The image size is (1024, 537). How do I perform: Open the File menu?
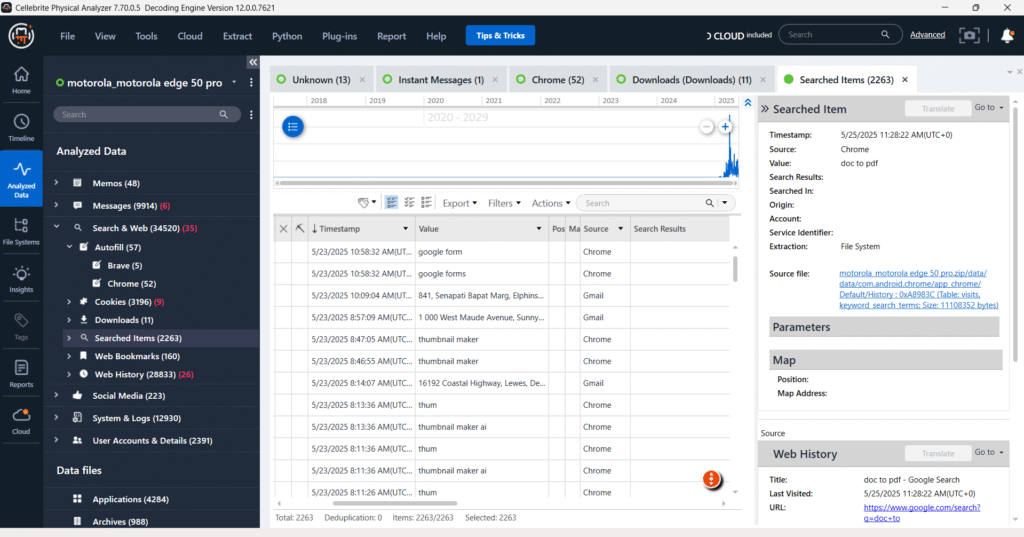tap(67, 36)
